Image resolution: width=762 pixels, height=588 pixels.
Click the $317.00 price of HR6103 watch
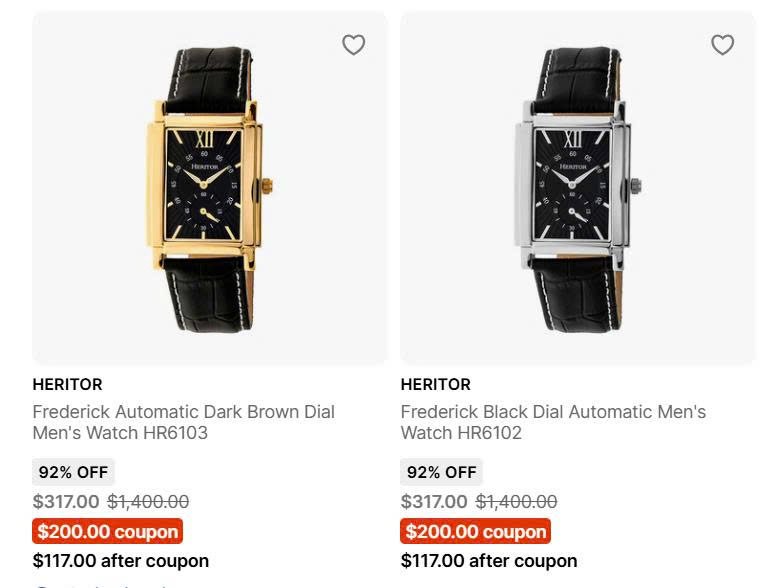point(66,502)
